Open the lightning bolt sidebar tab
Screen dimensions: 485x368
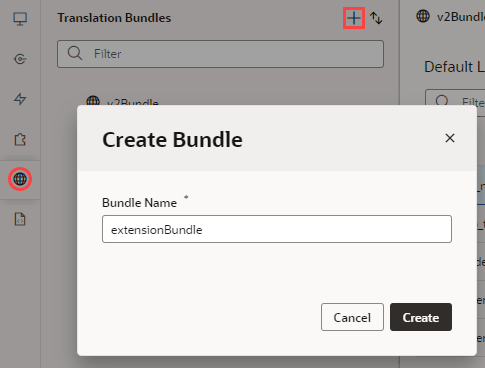20,99
